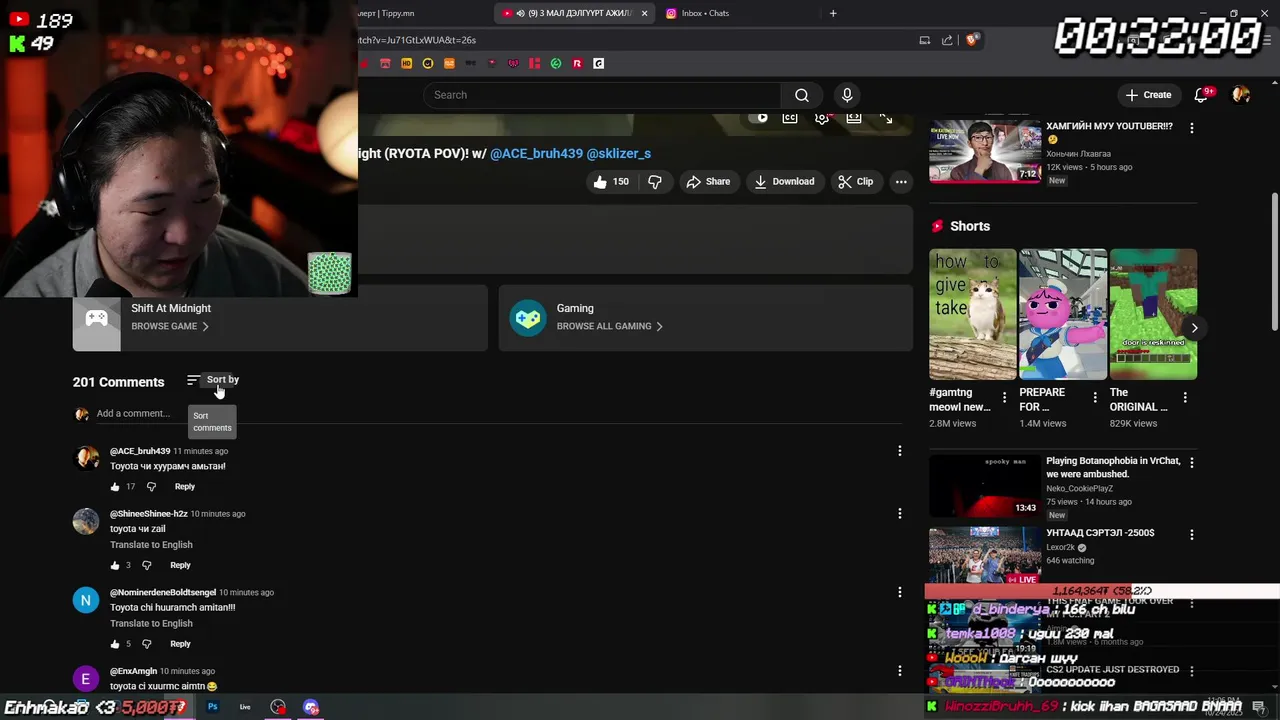The image size is (1280, 720).
Task: Share the video
Action: [x=708, y=182]
